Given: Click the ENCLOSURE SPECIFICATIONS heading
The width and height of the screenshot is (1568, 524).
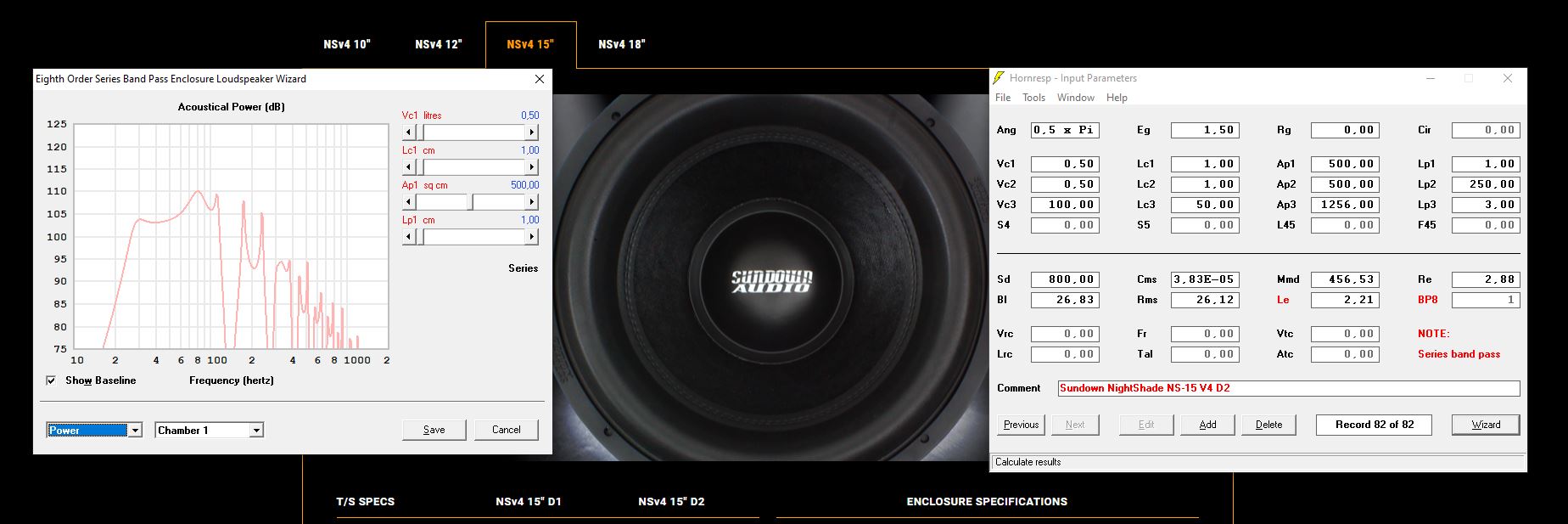Looking at the screenshot, I should click(987, 502).
